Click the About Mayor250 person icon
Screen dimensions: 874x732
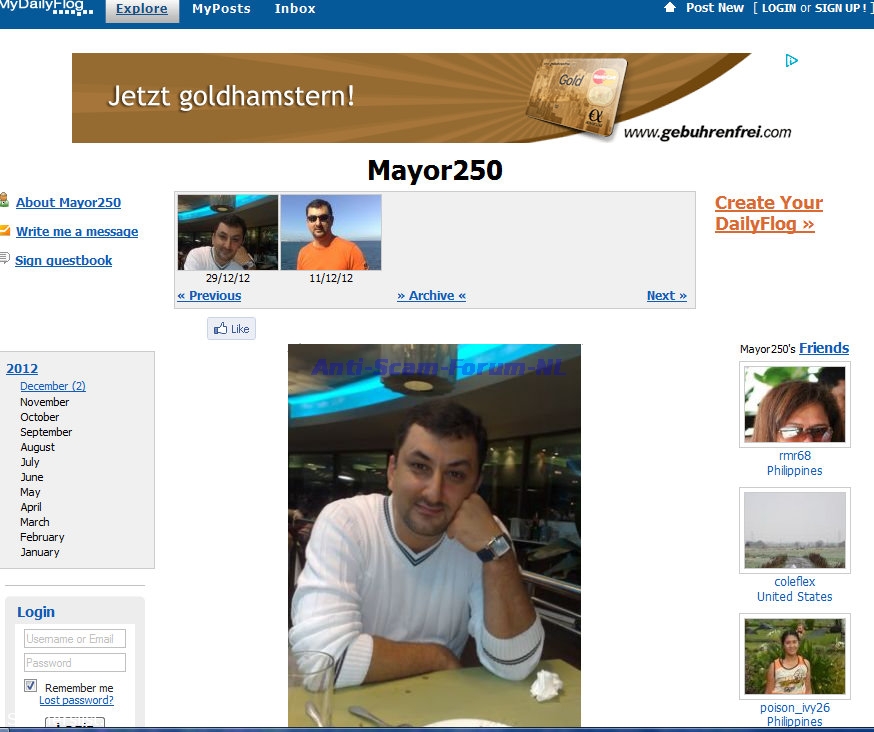click(x=4, y=201)
